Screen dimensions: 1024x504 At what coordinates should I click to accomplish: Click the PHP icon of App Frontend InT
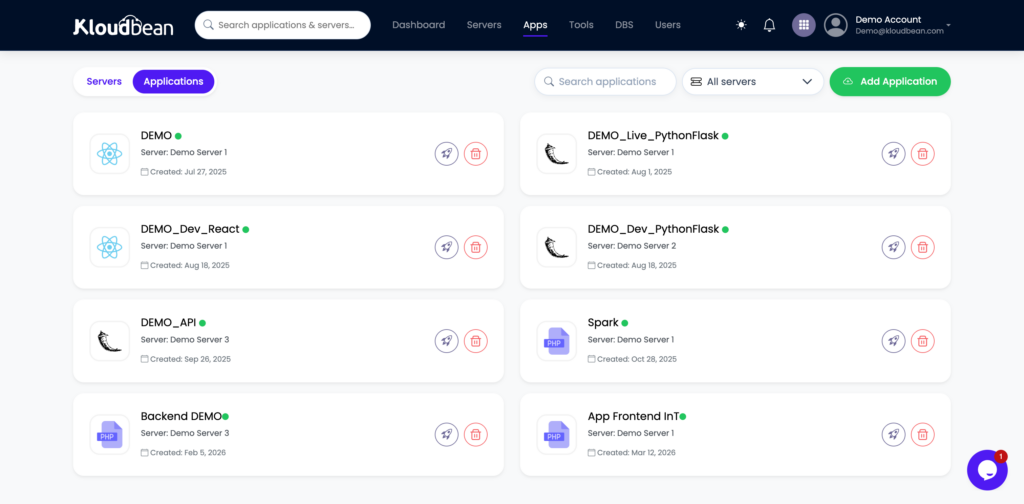coord(556,434)
